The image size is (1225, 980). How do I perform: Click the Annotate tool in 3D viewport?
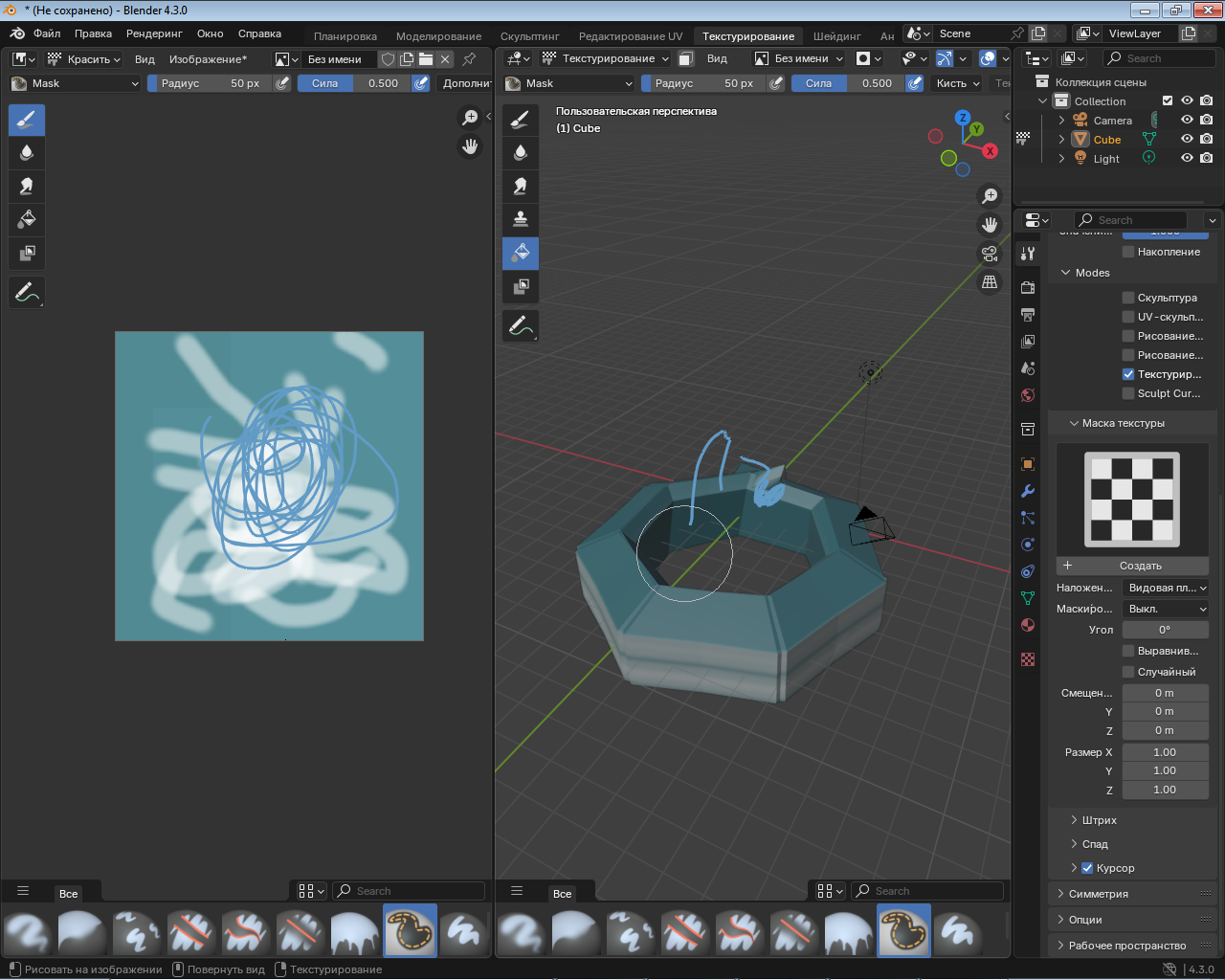click(521, 326)
